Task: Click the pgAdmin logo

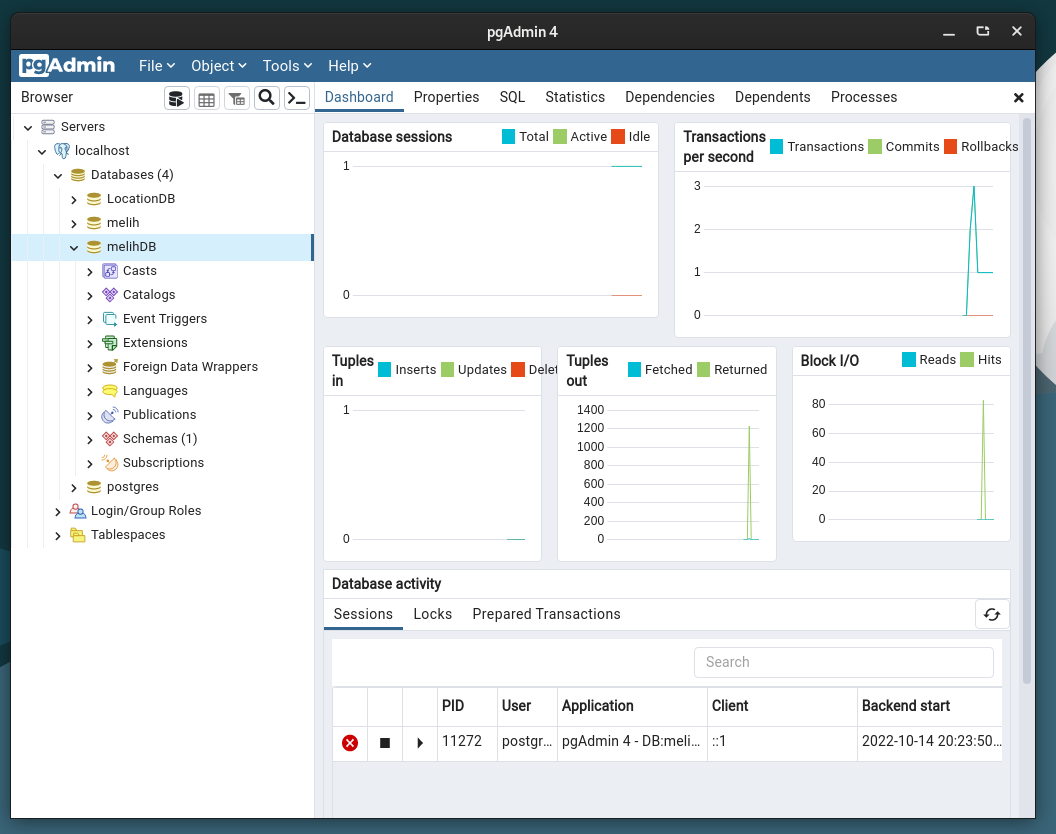Action: tap(67, 65)
